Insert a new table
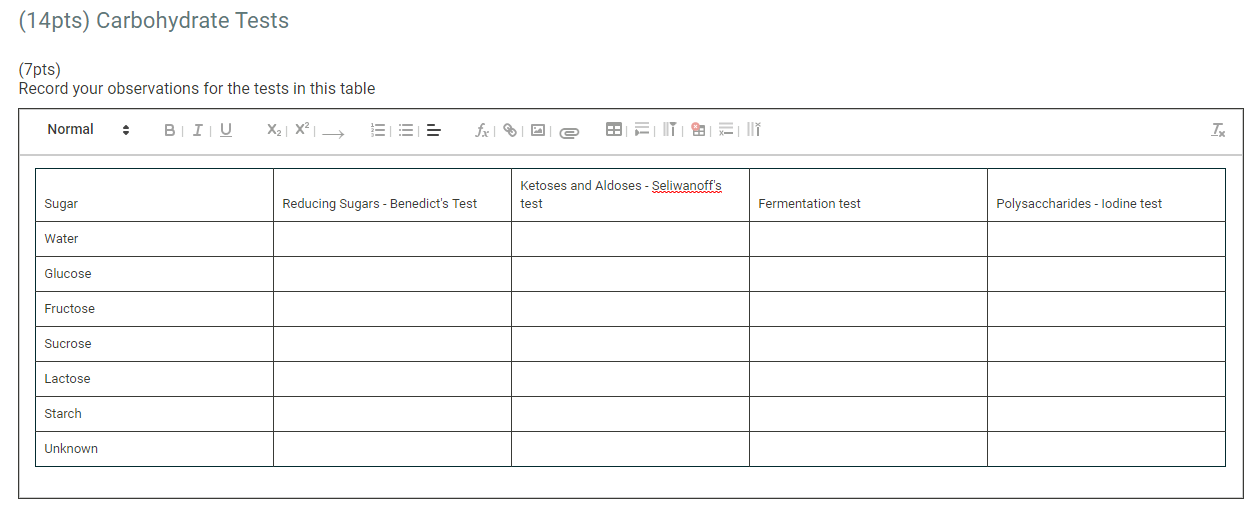The height and width of the screenshot is (509, 1257). (x=614, y=130)
